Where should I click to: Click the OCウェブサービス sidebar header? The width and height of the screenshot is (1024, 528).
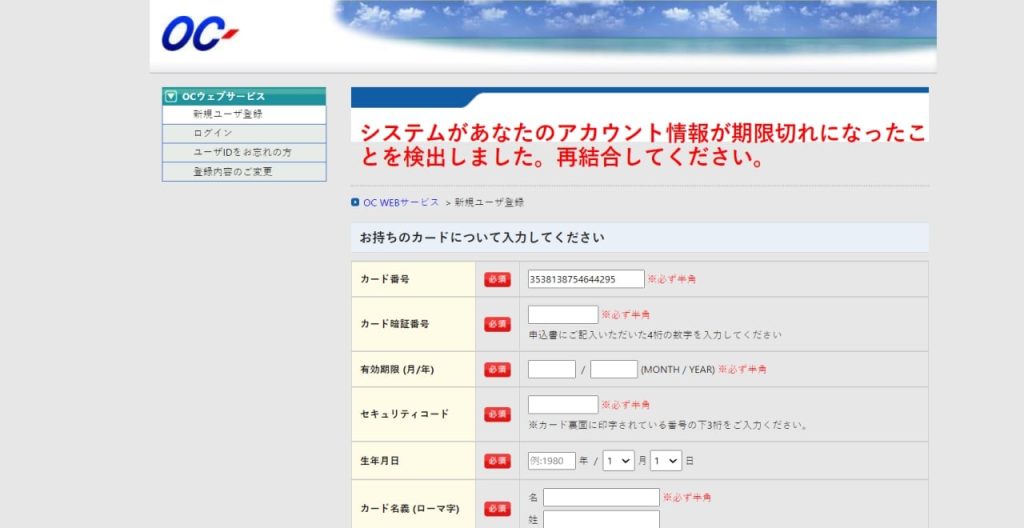point(244,96)
